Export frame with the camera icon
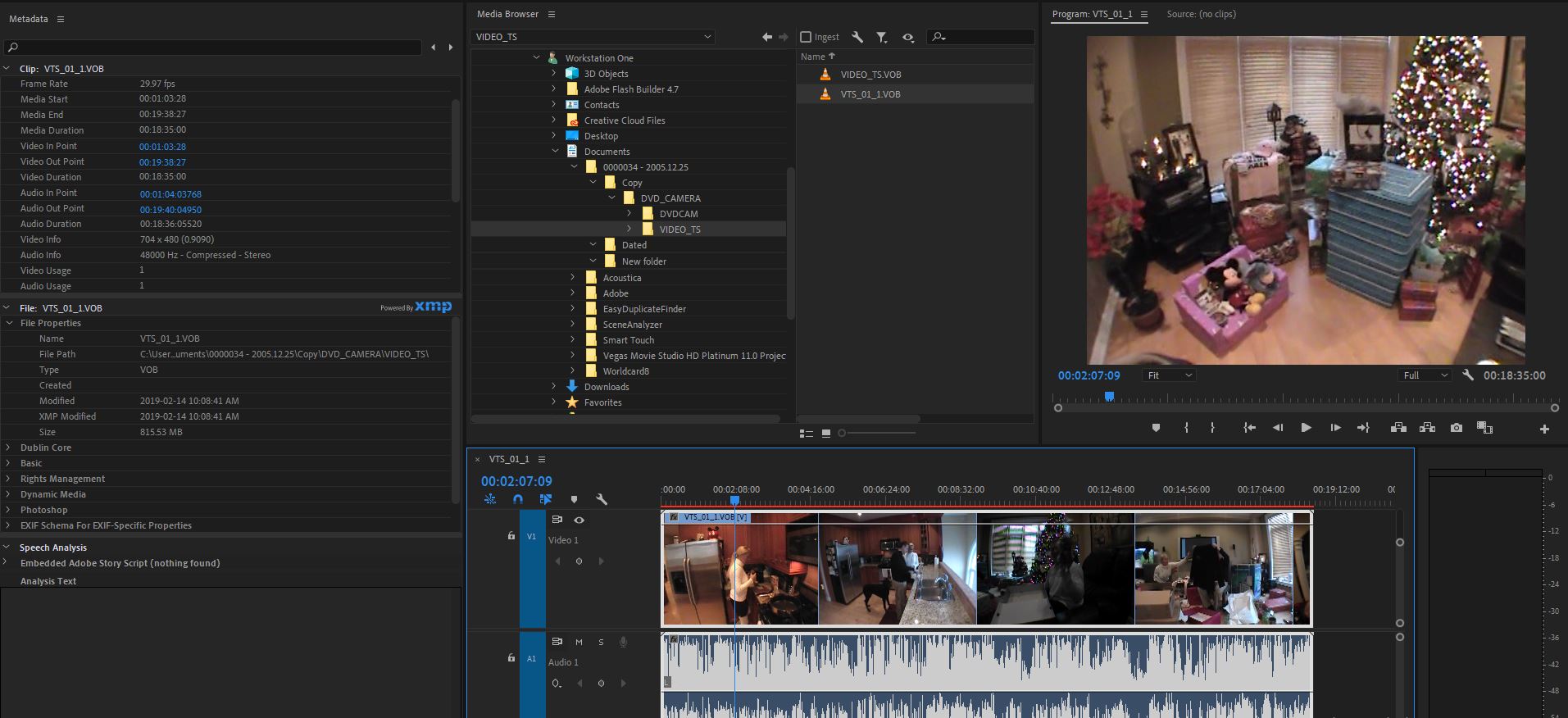This screenshot has height=718, width=1568. [1456, 428]
